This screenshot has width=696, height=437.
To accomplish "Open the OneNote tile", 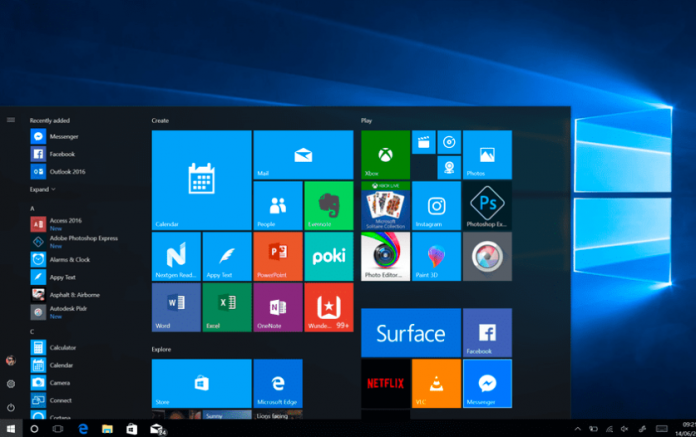I will tap(278, 307).
